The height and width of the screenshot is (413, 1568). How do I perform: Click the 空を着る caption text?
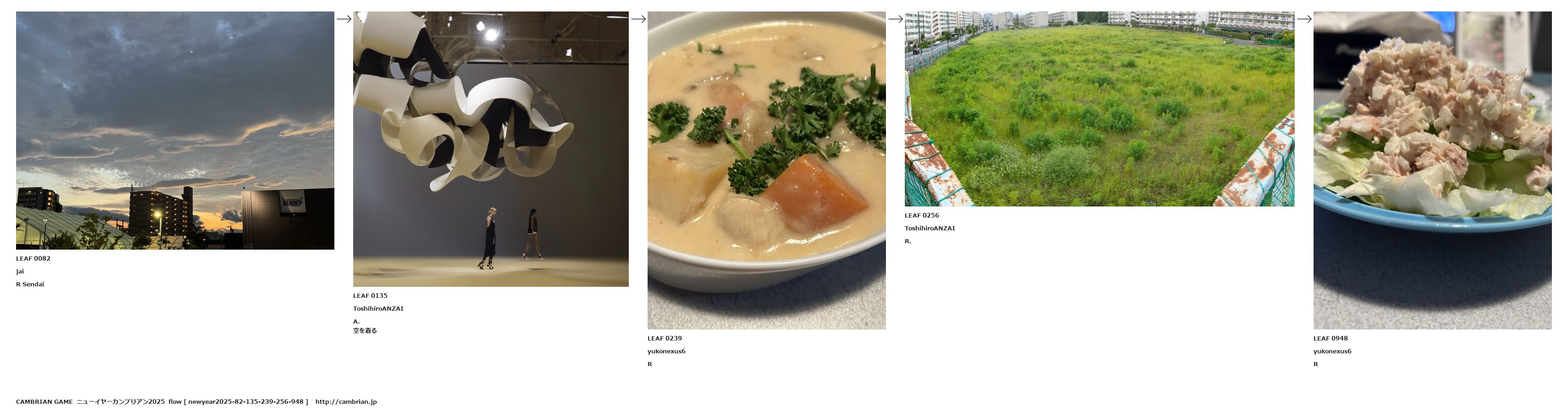tap(365, 331)
